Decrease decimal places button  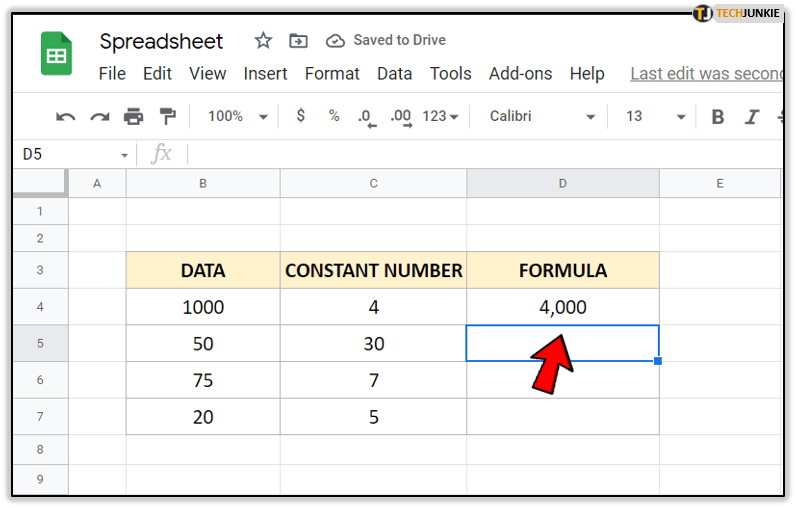[x=366, y=117]
